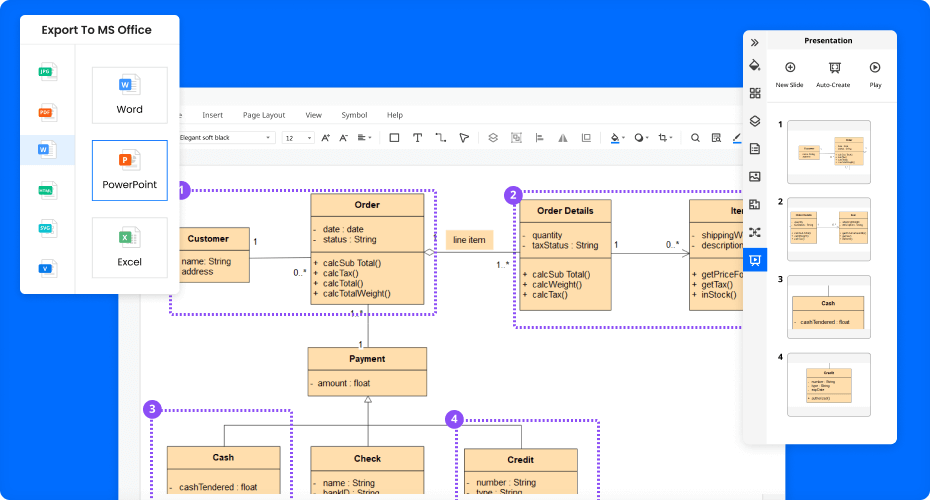930x500 pixels.
Task: Collapse the right panel with double chevron
Action: (x=754, y=43)
